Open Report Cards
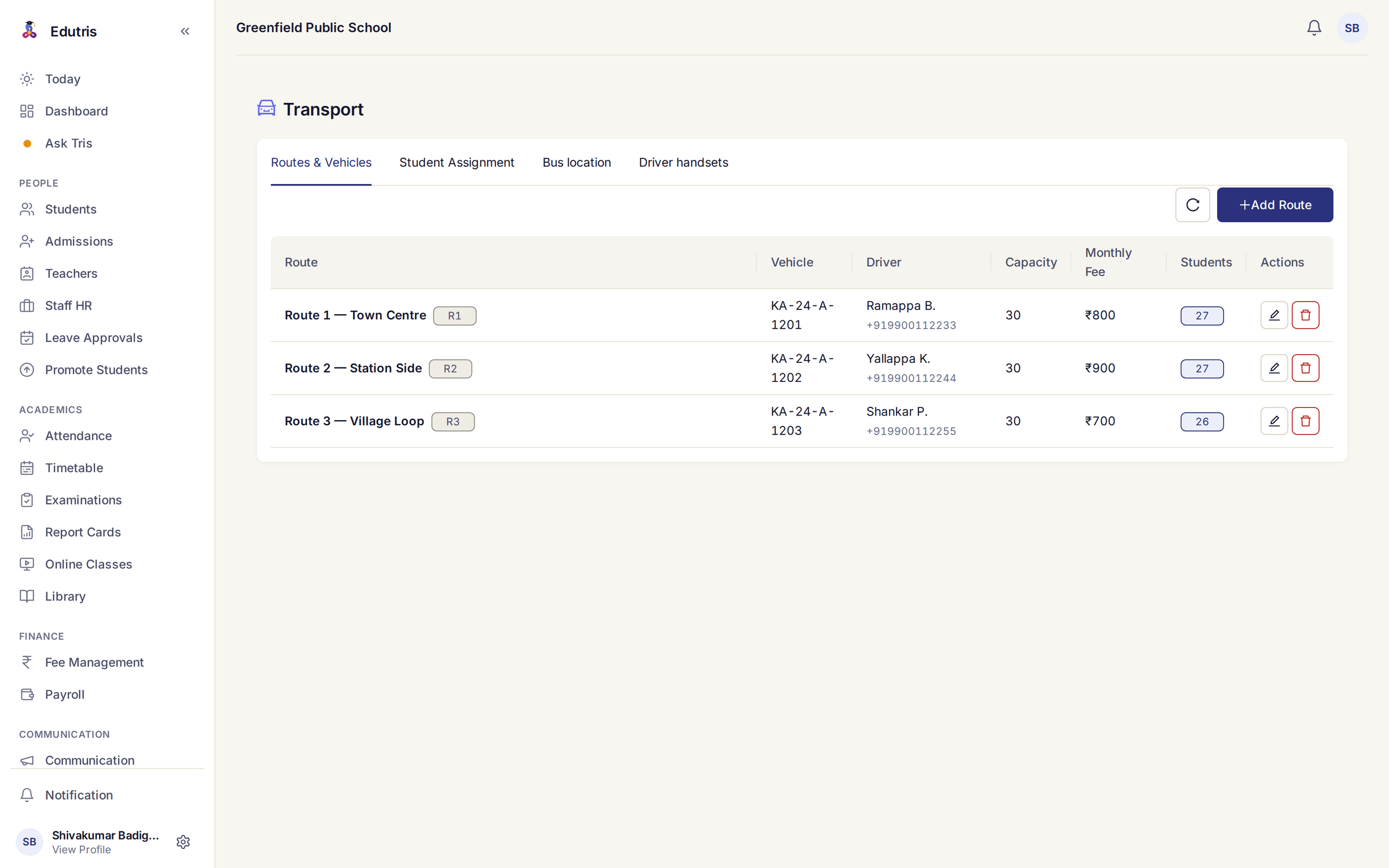 107,532
